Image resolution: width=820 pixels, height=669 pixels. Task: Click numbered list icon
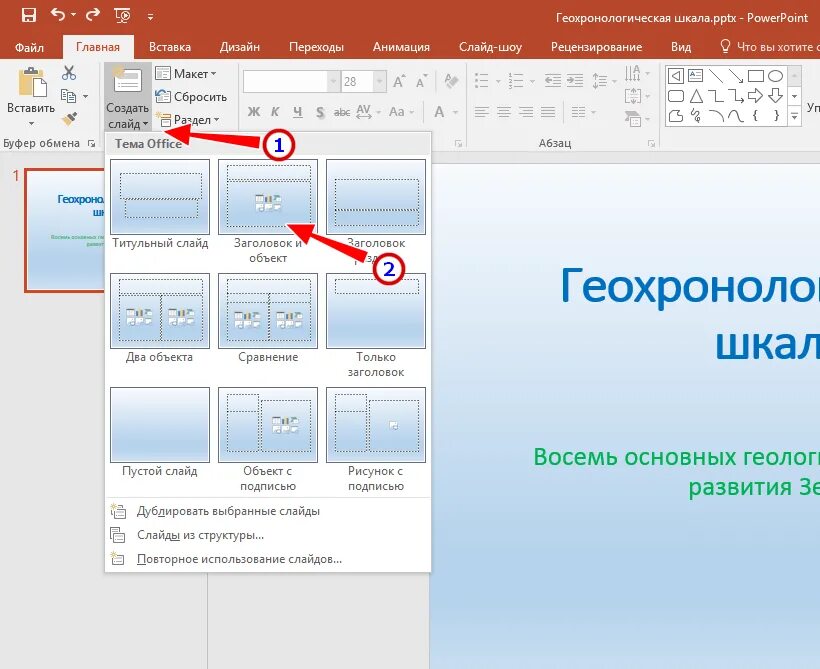[516, 81]
